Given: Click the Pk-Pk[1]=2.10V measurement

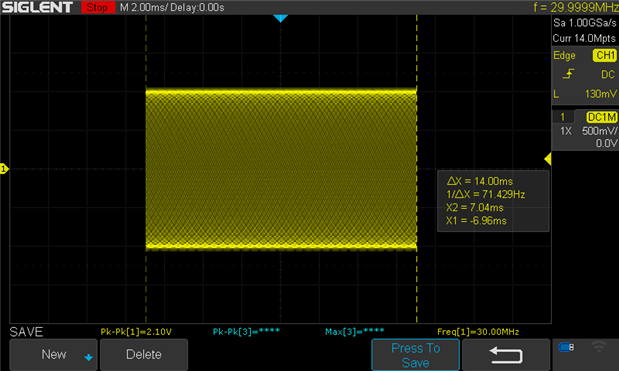Looking at the screenshot, I should [136, 332].
